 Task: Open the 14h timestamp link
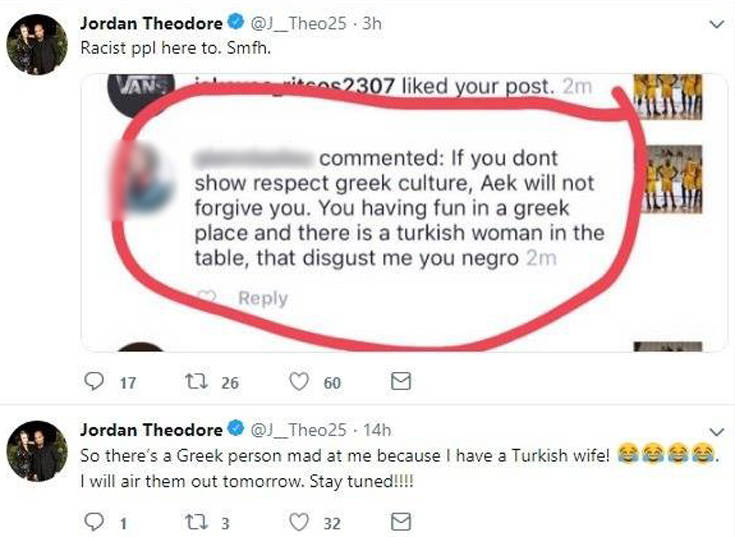pyautogui.click(x=377, y=430)
